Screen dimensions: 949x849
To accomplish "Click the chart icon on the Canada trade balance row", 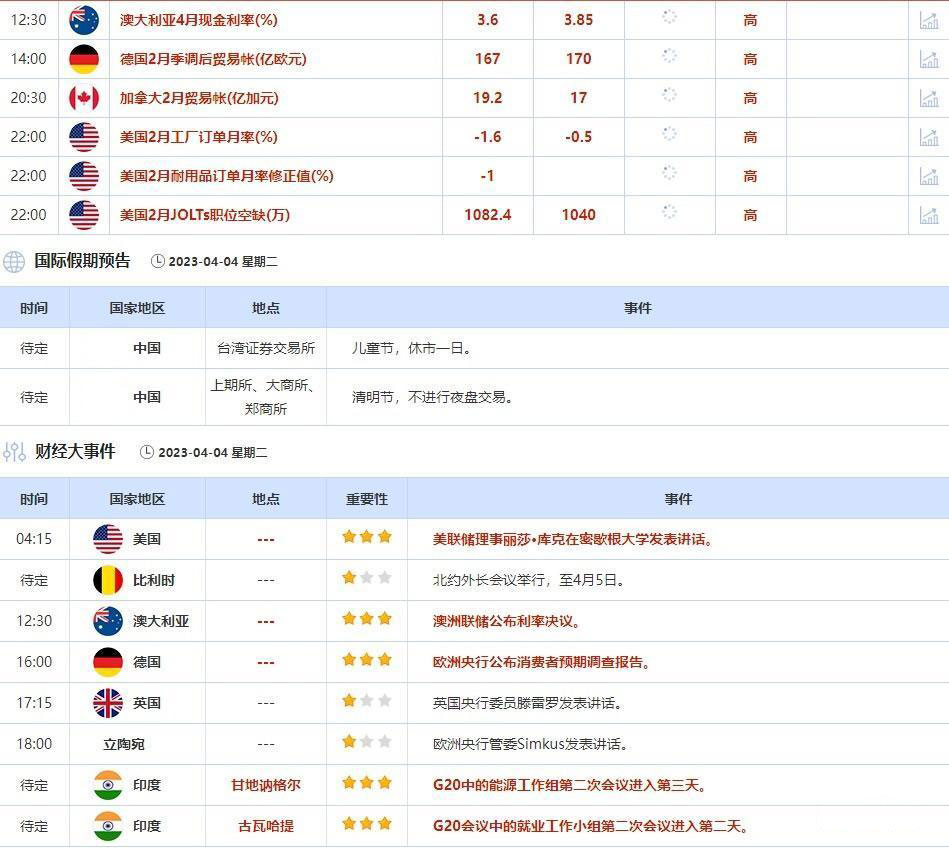I will click(x=930, y=97).
